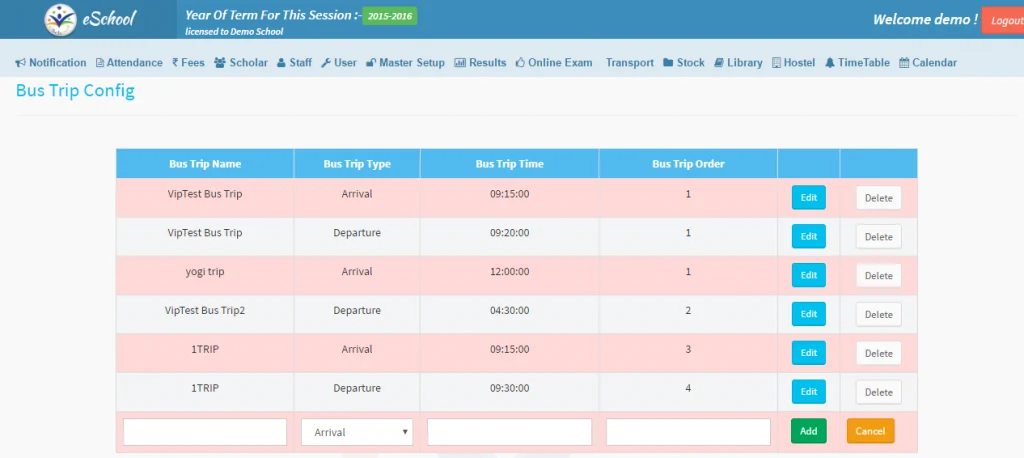Open Calendar via its calendar icon
1024x458 pixels.
904,63
